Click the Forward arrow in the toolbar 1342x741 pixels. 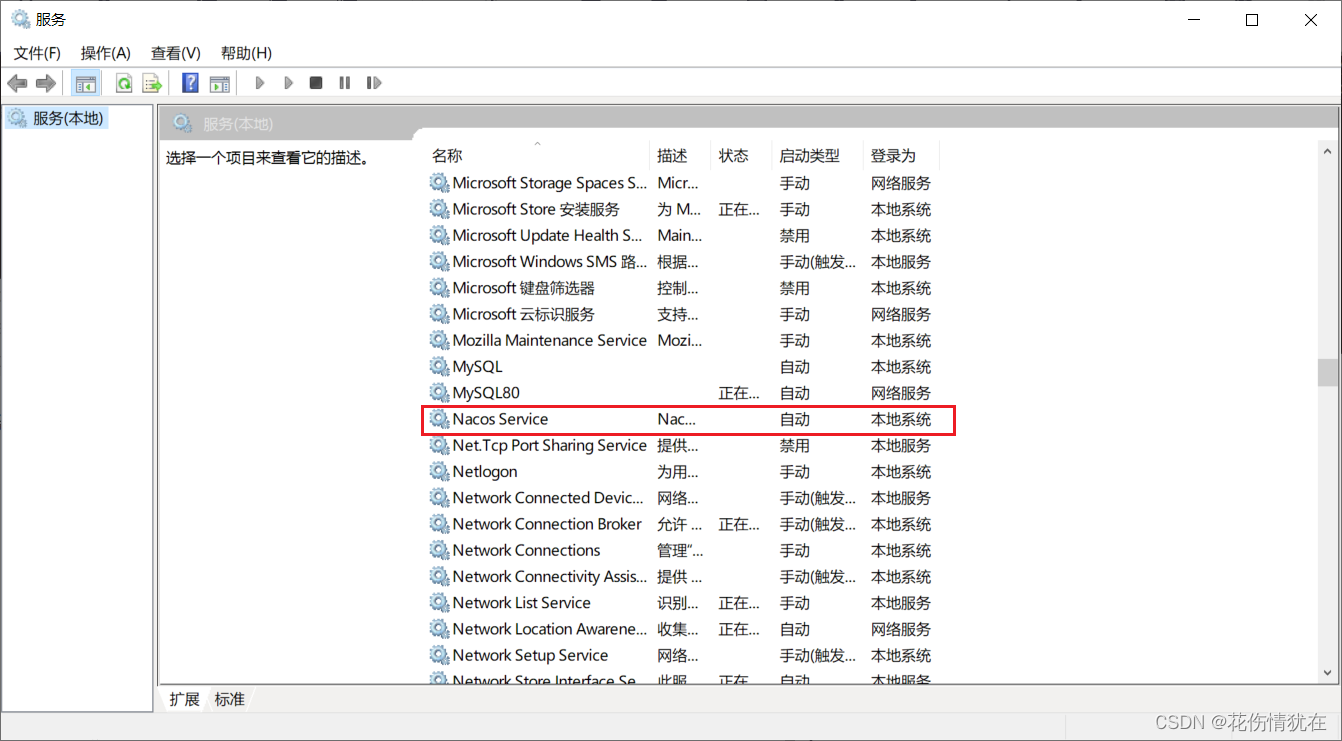click(45, 83)
